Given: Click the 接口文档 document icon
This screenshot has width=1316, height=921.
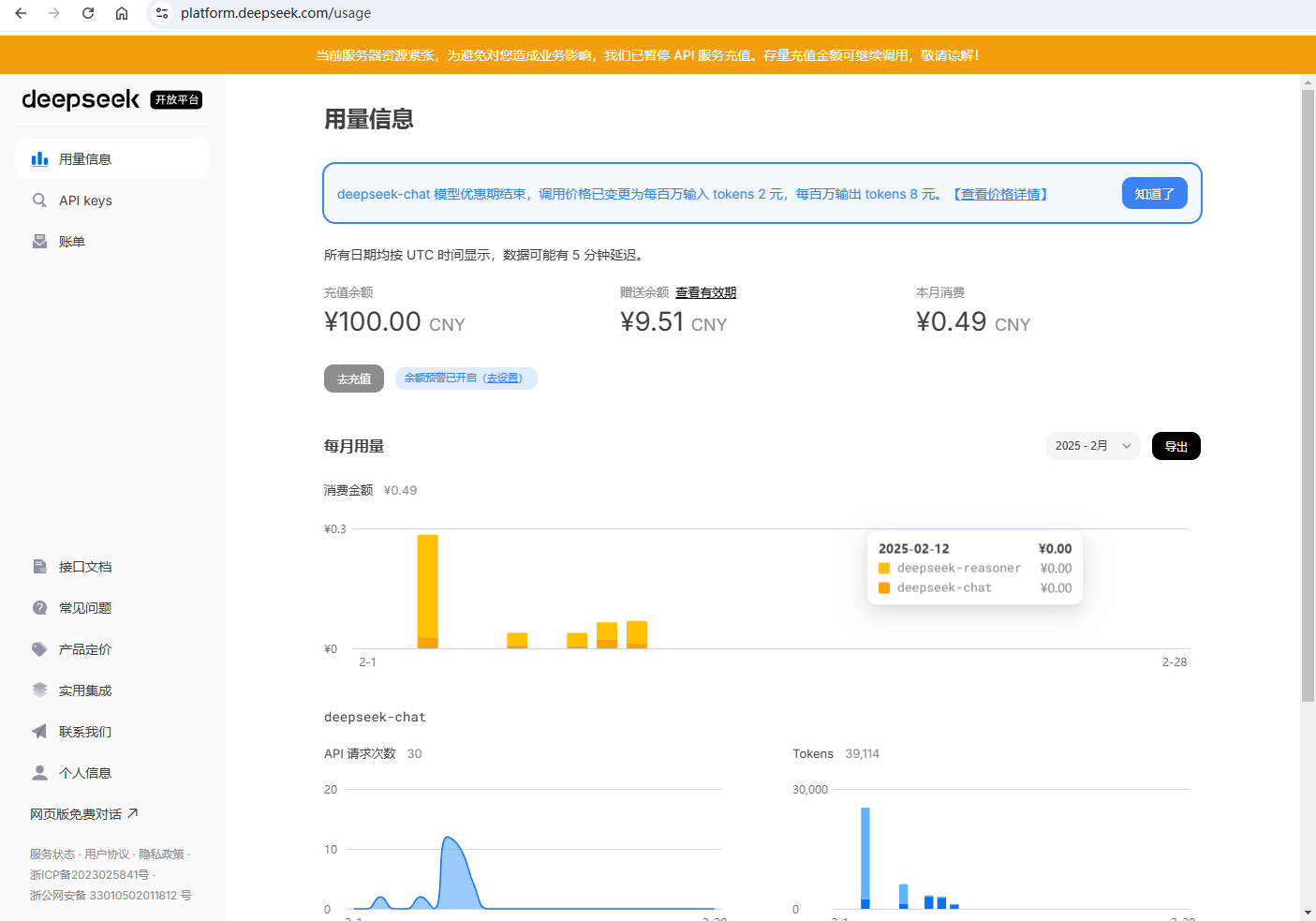Looking at the screenshot, I should click(x=39, y=567).
